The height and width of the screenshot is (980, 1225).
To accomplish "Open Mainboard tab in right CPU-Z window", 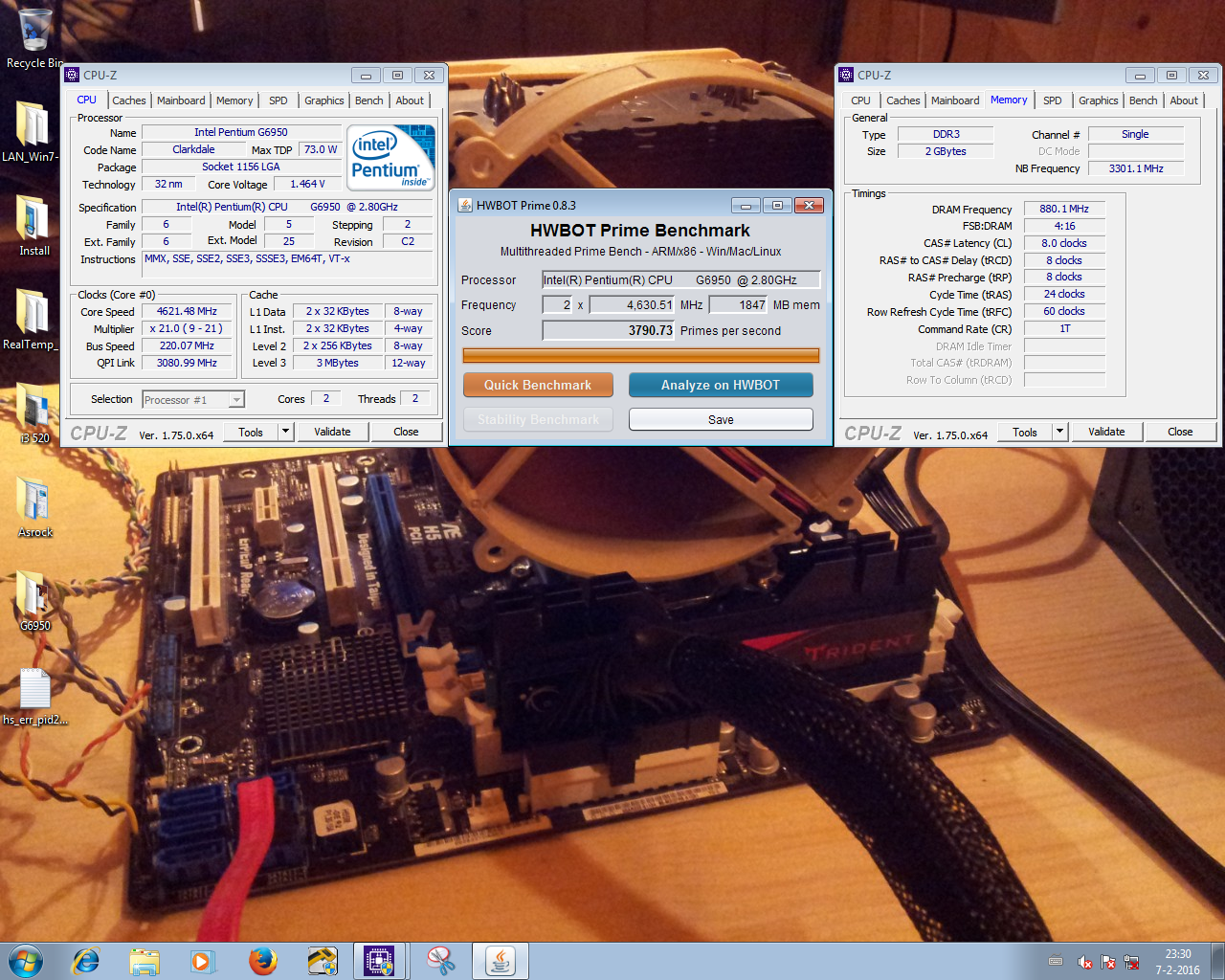I will coord(955,100).
